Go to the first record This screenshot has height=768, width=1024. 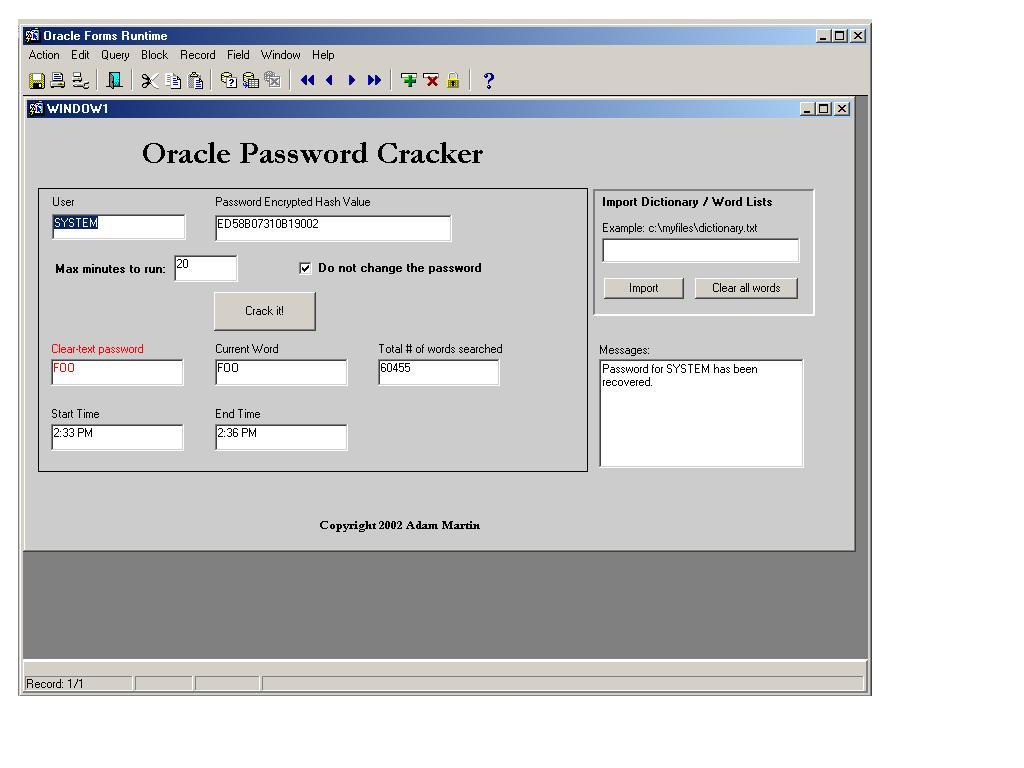click(x=307, y=81)
